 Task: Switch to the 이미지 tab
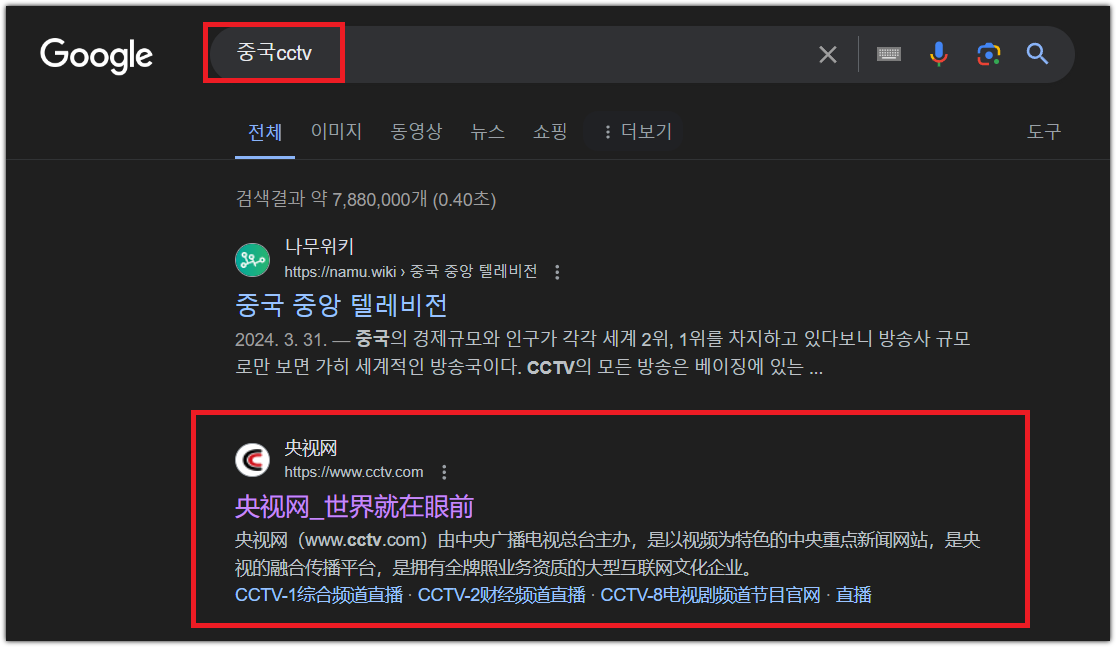pyautogui.click(x=336, y=131)
